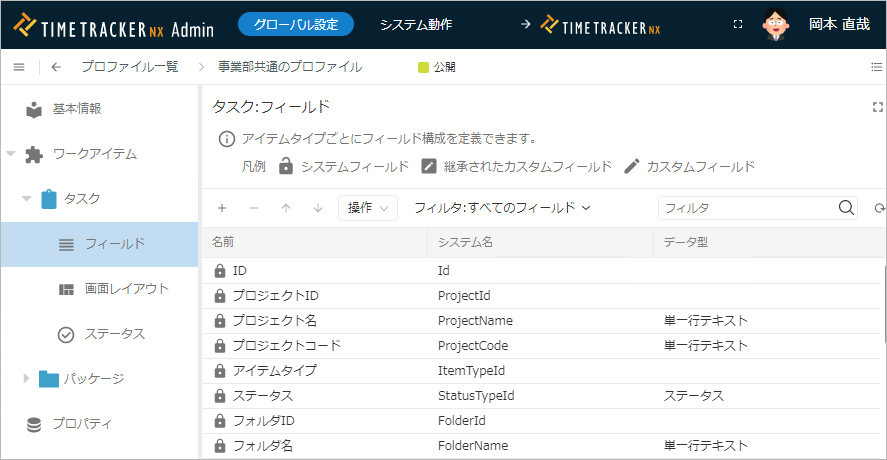The width and height of the screenshot is (887, 460).
Task: Go to プロファイル一覧 breadcrumb link
Action: (x=130, y=67)
